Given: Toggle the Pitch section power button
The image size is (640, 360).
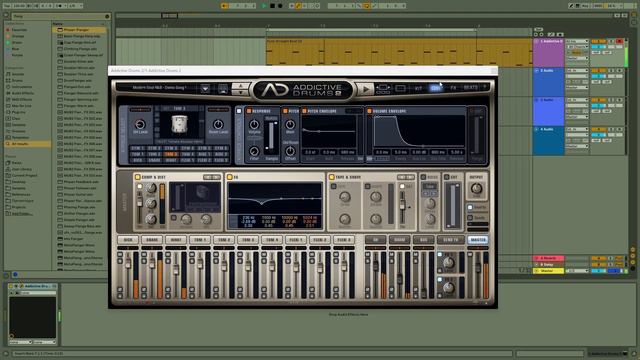Looking at the screenshot, I should point(285,111).
